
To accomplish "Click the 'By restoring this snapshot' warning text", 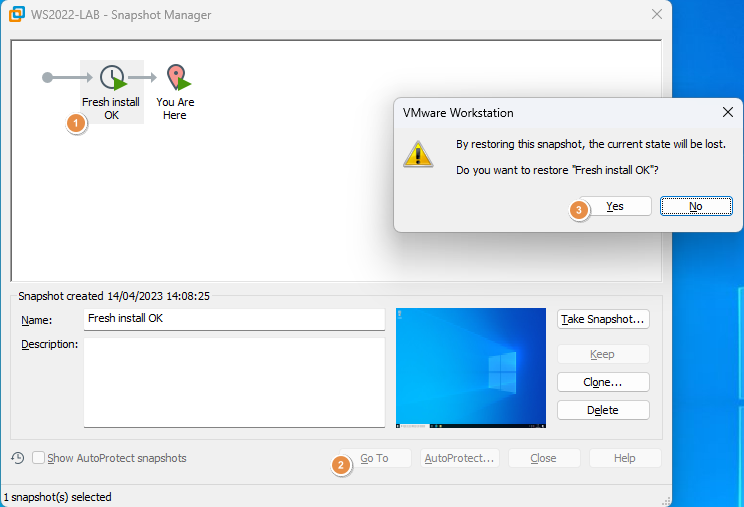I will pyautogui.click(x=591, y=144).
